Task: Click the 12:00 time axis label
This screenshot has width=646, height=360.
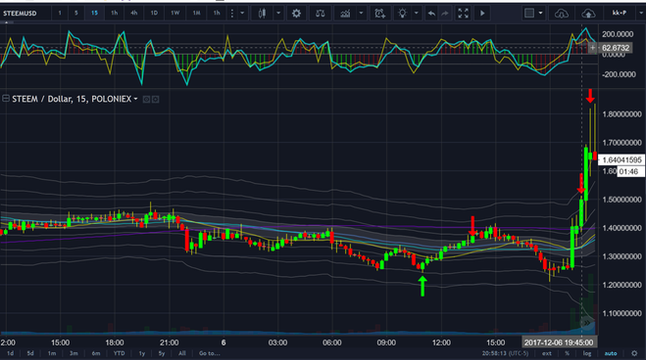Action: pos(441,343)
